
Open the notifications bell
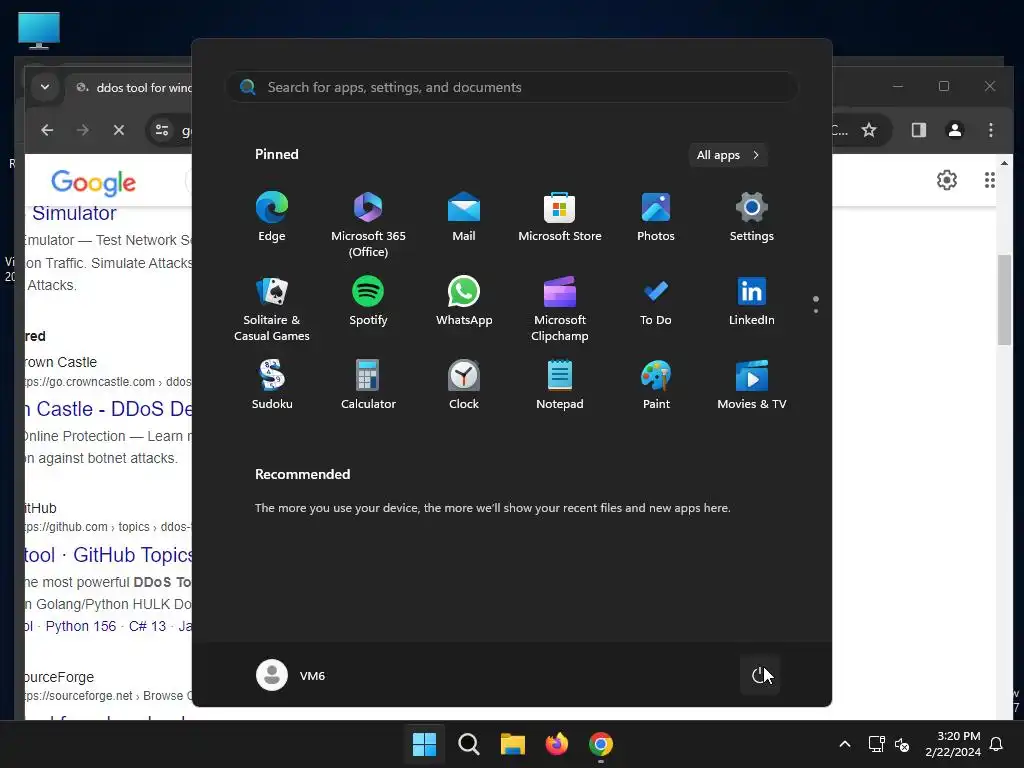997,744
